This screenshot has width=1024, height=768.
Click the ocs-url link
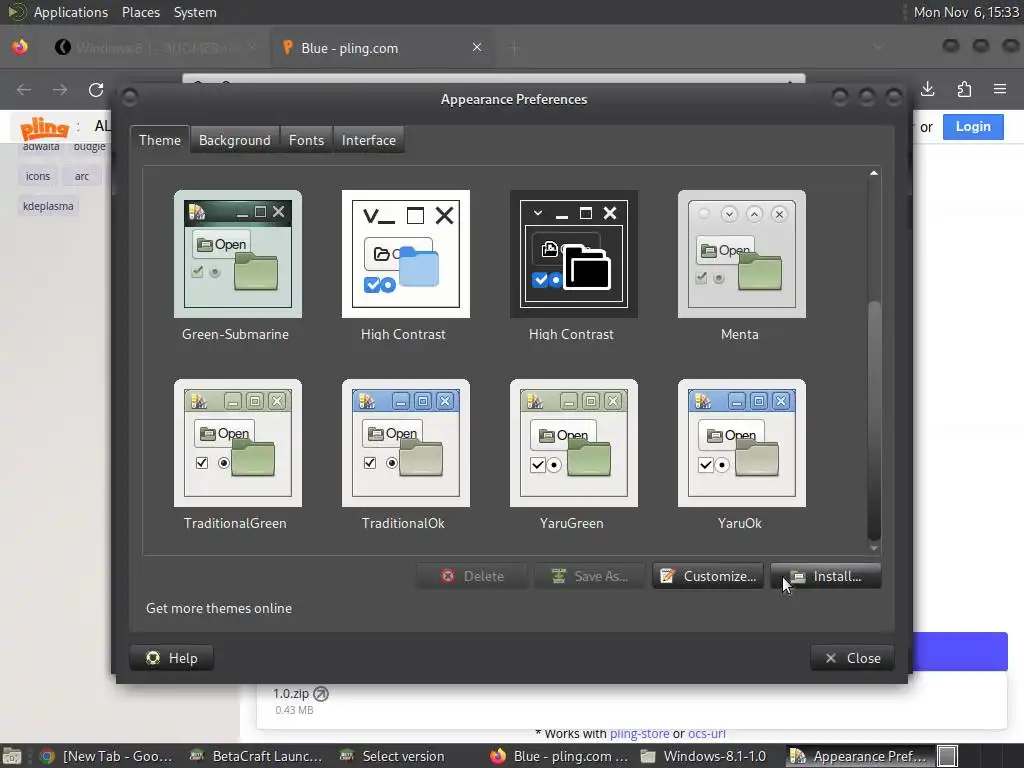point(707,733)
